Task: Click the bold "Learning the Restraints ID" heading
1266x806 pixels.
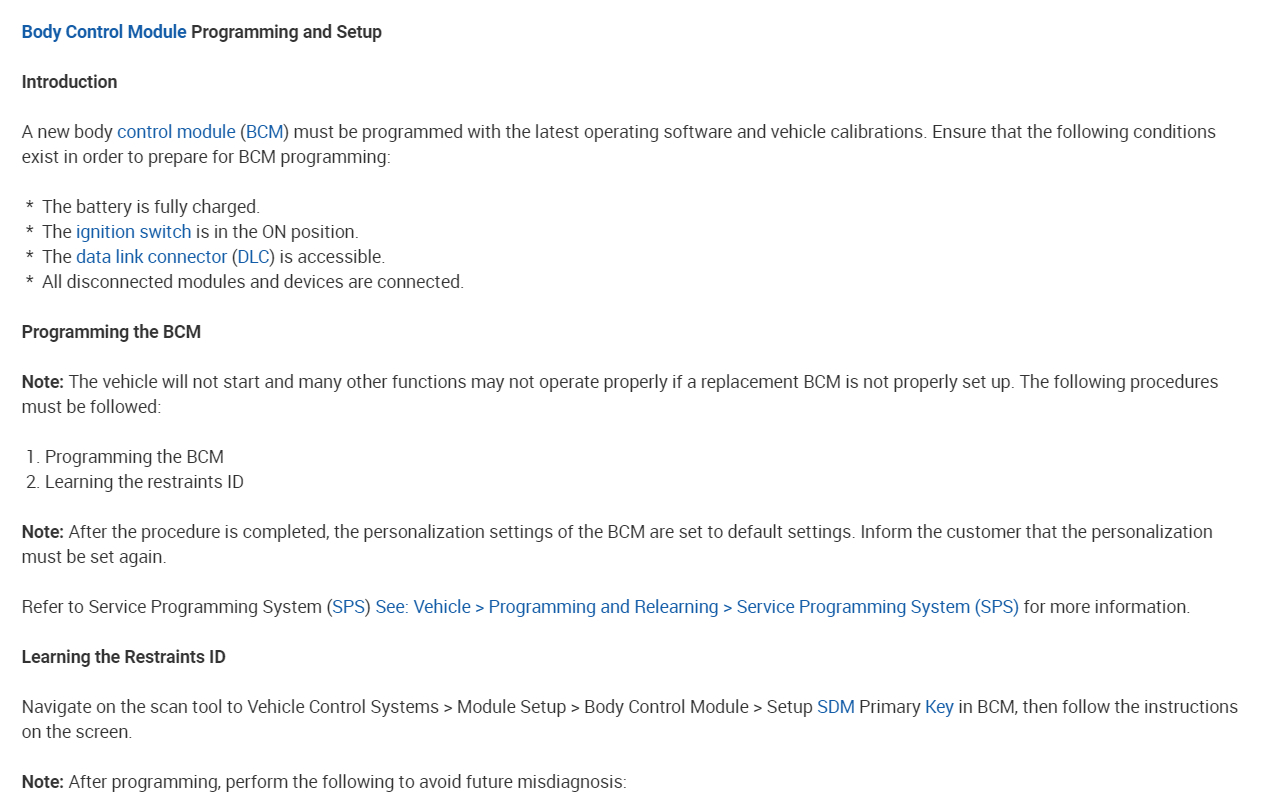Action: 123,657
